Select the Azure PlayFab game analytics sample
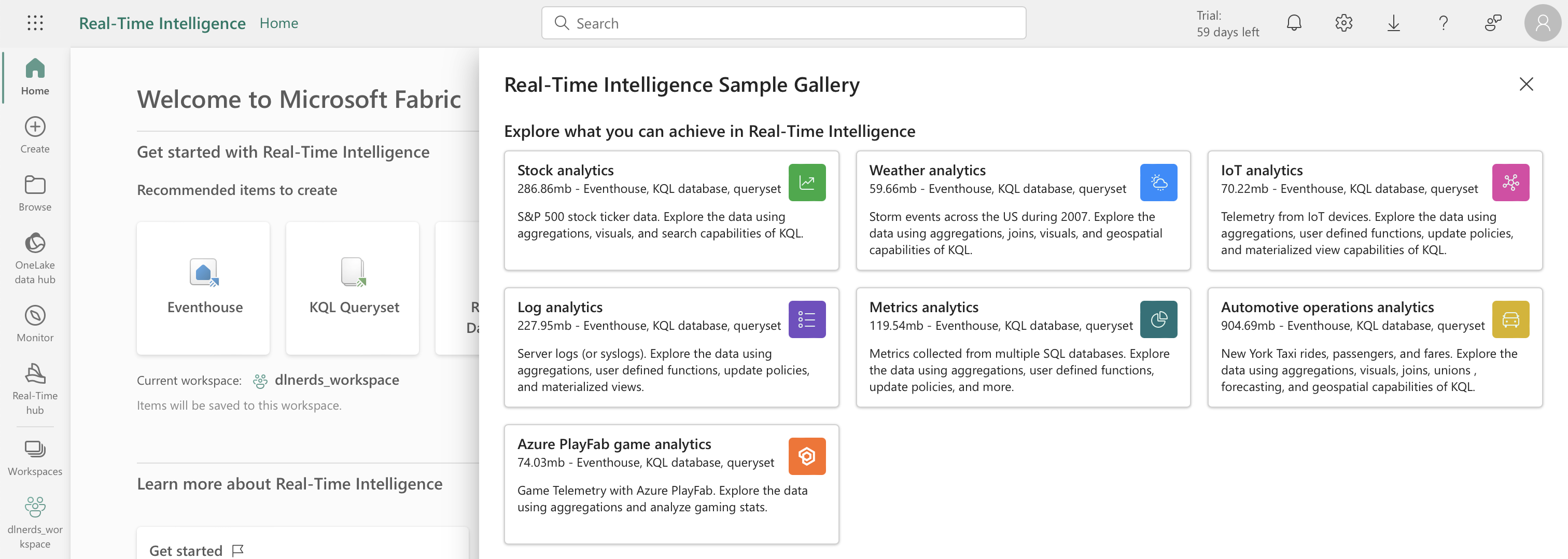 point(671,485)
